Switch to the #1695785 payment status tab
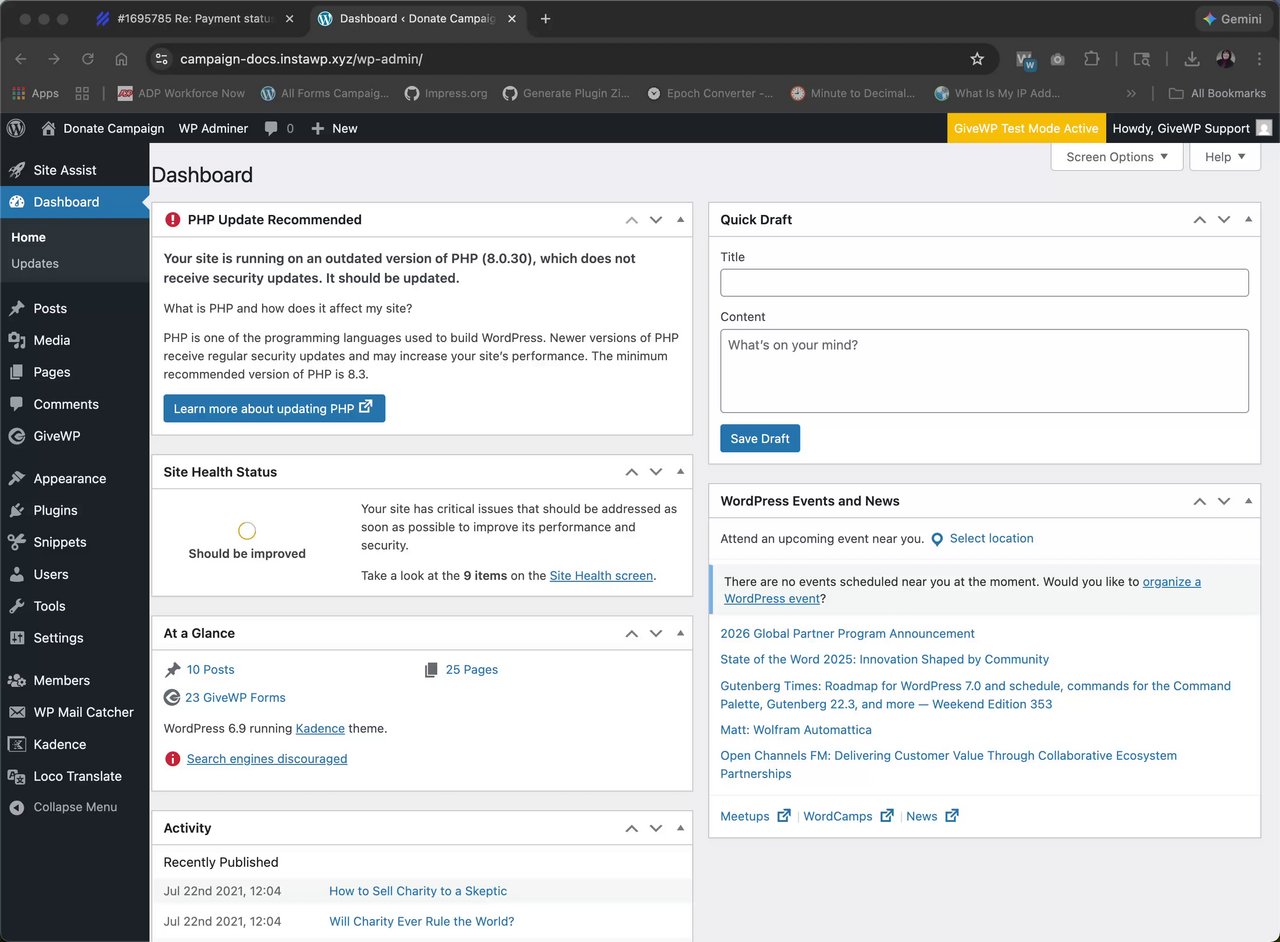This screenshot has width=1280, height=942. click(x=195, y=19)
